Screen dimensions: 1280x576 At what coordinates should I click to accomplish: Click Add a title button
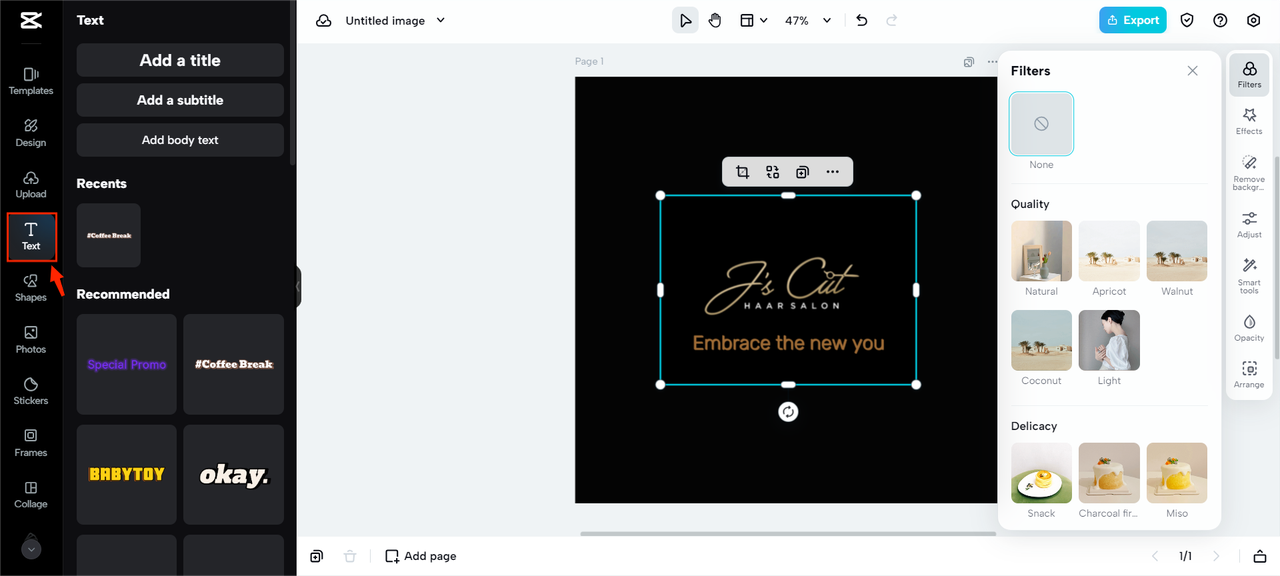coord(180,60)
